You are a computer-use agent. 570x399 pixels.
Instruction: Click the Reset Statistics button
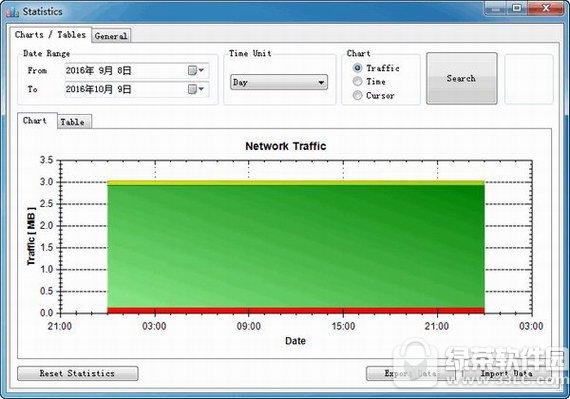pyautogui.click(x=77, y=373)
